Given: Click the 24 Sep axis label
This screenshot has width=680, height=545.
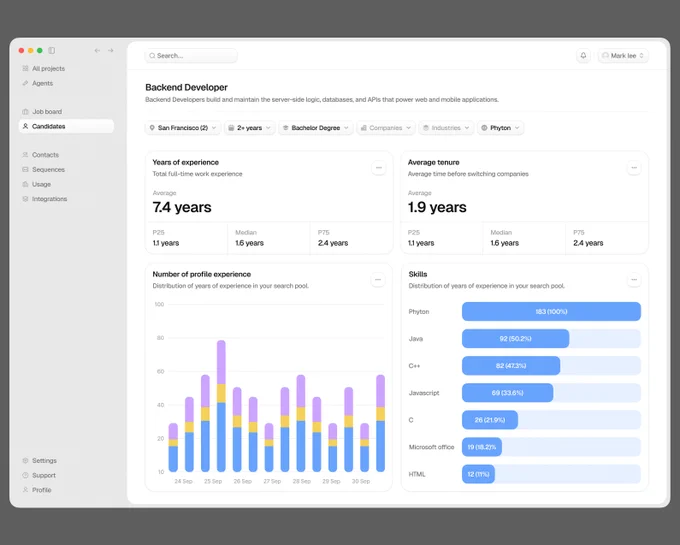Looking at the screenshot, I should (x=183, y=482).
